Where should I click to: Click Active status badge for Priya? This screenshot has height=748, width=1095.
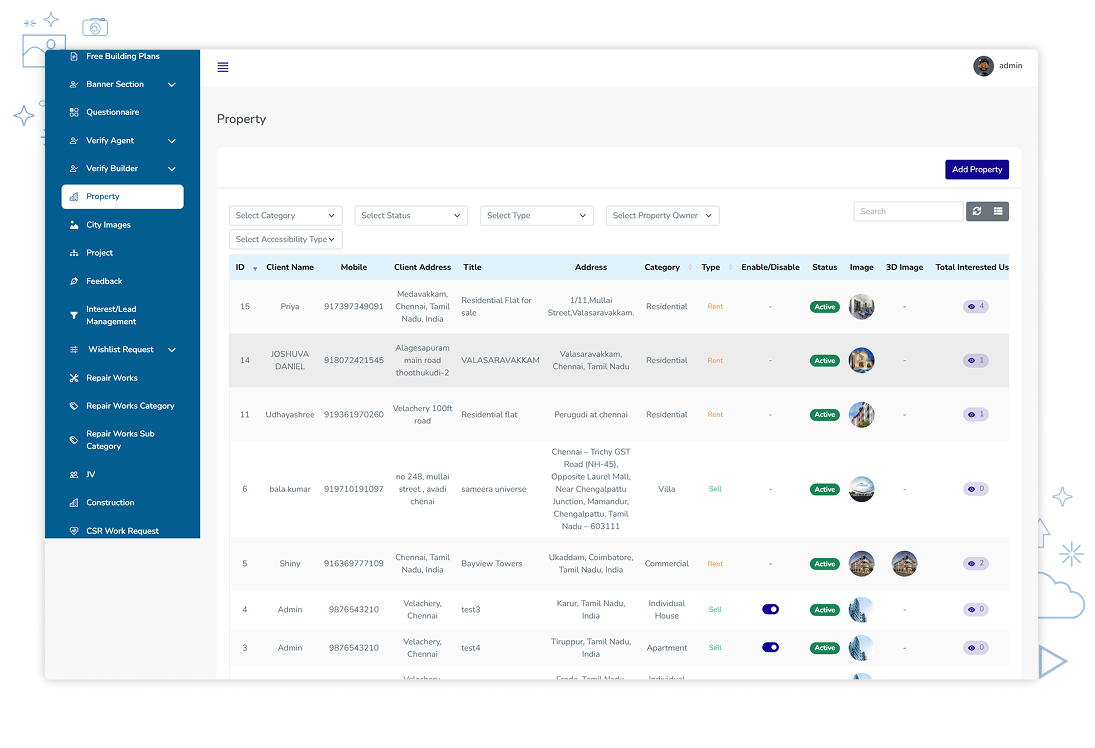pos(825,307)
